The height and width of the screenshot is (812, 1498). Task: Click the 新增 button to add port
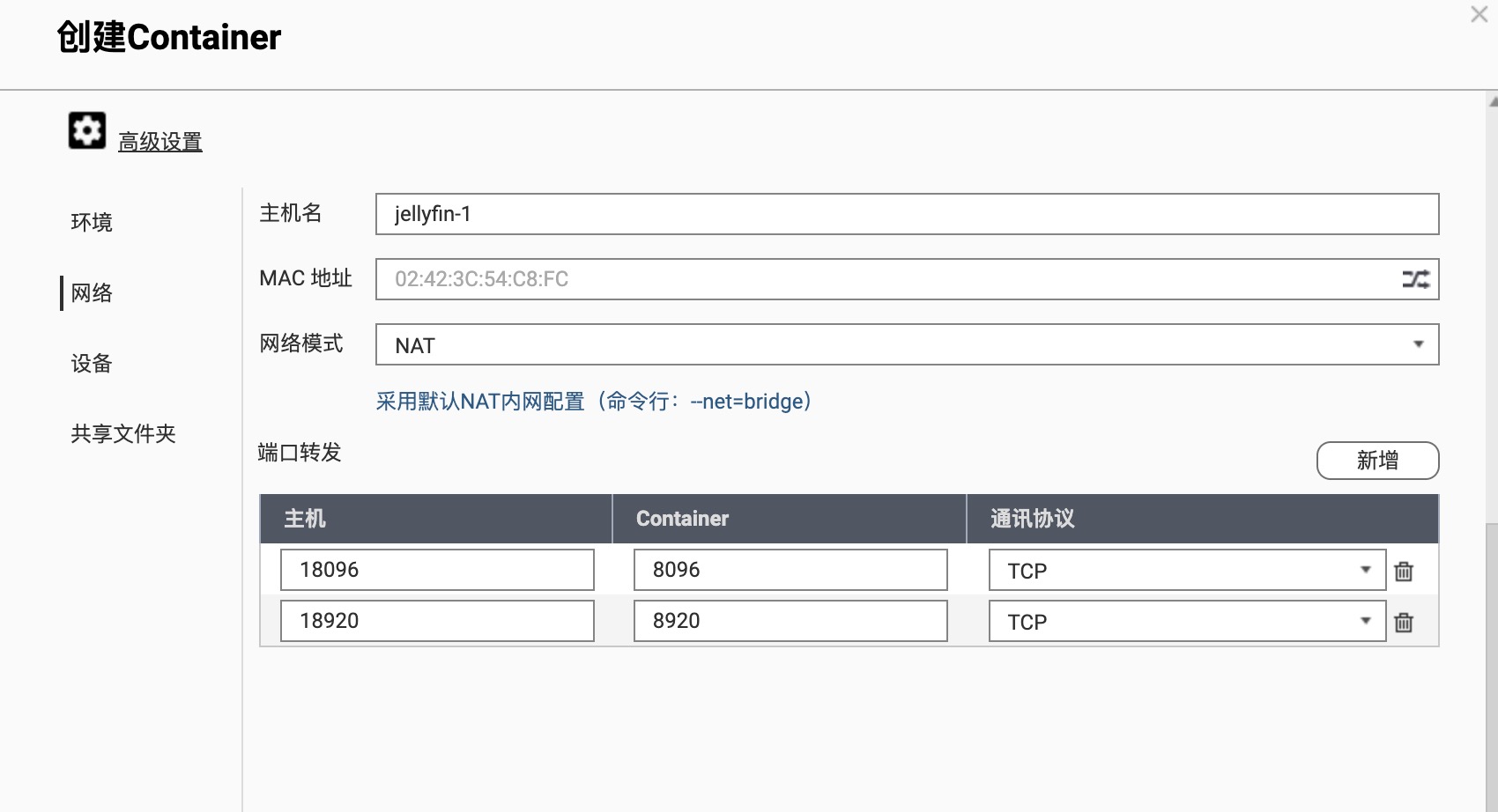point(1377,461)
